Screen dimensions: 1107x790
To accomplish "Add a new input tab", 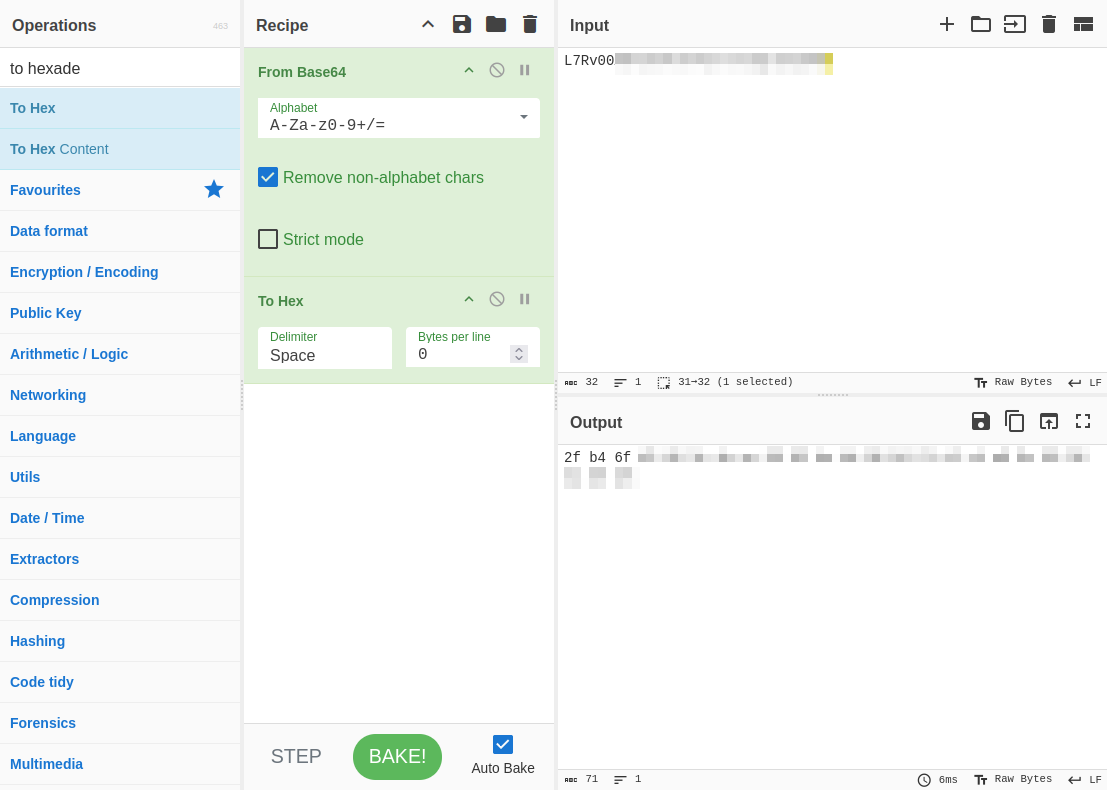I will coord(946,24).
